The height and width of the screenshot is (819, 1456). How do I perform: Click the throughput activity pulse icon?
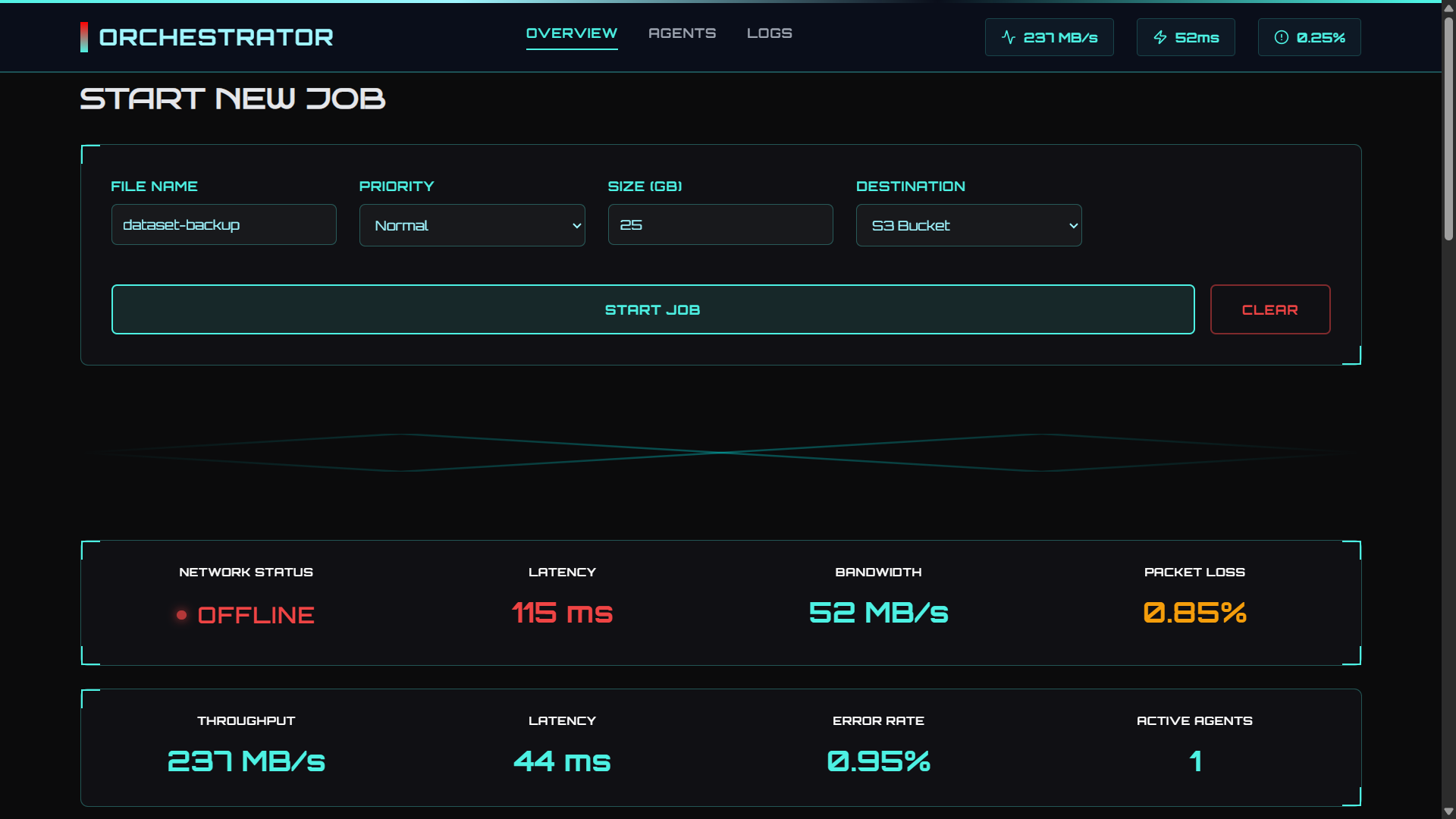(x=1009, y=37)
